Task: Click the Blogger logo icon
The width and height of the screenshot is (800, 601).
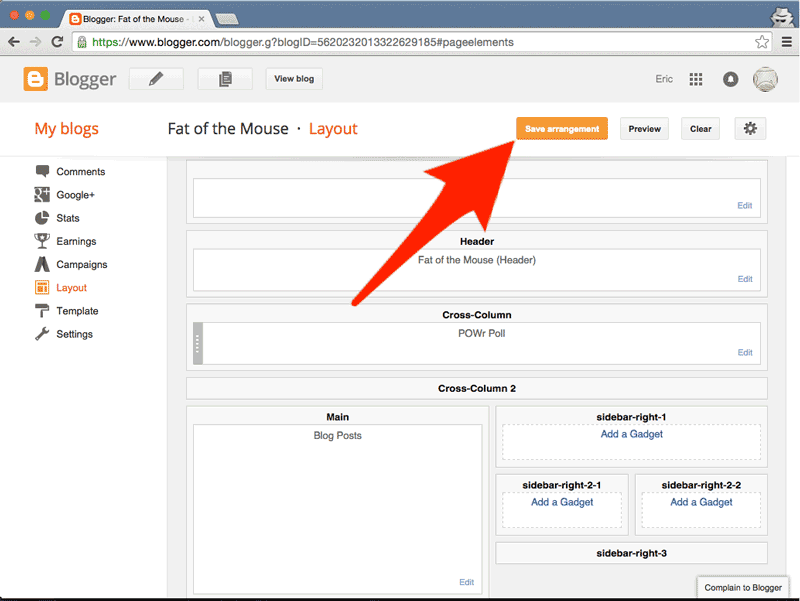Action: pos(36,79)
